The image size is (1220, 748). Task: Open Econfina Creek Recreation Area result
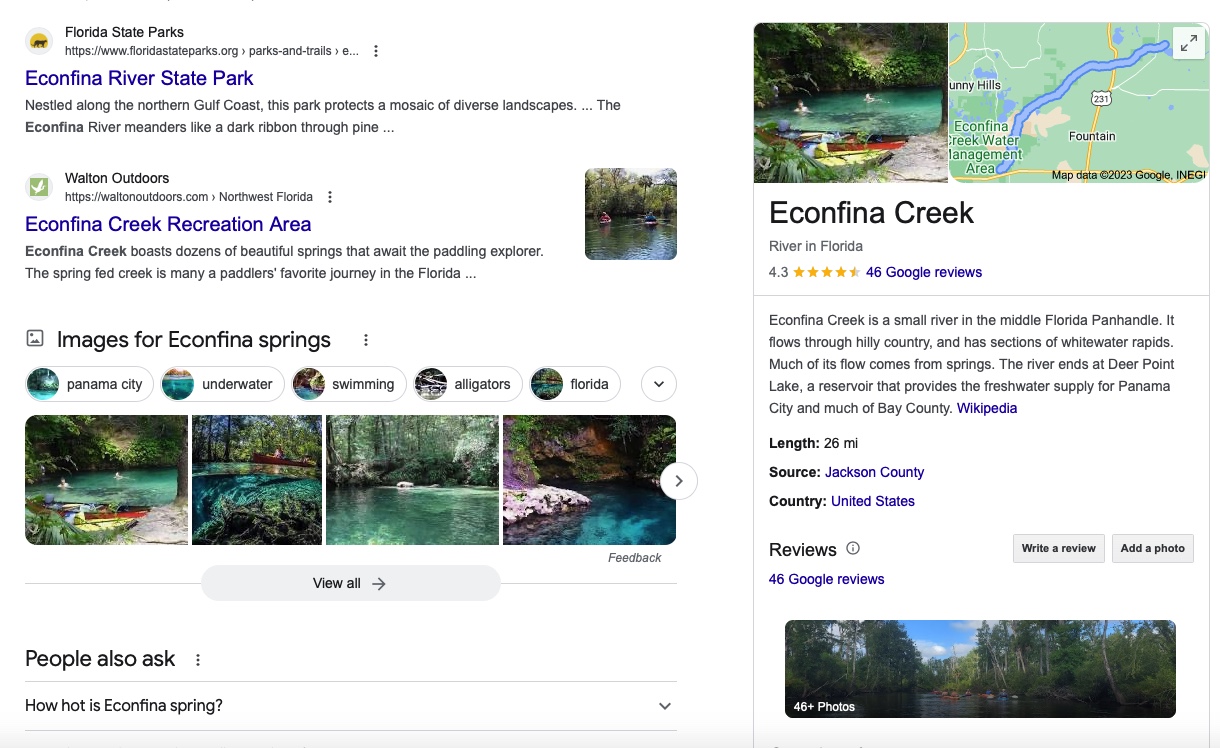(x=168, y=224)
